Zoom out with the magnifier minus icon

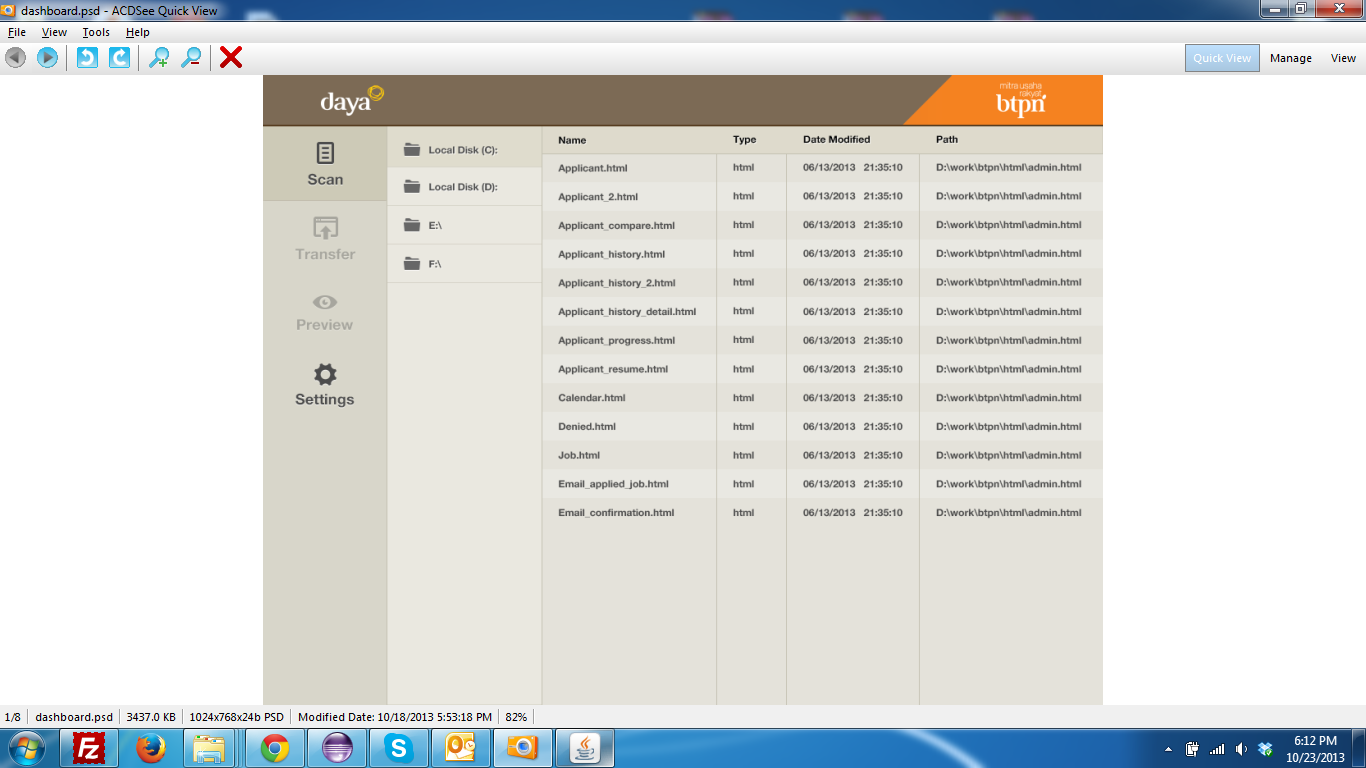(x=191, y=58)
